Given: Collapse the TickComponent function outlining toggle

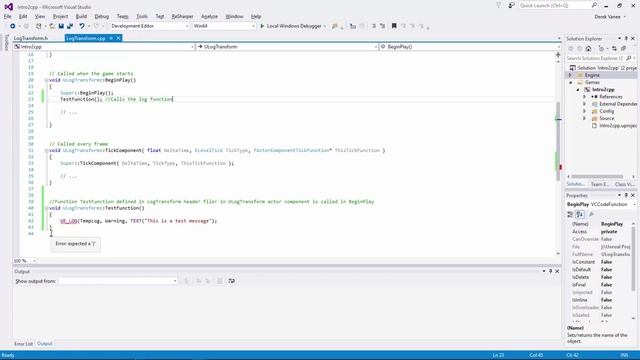Looking at the screenshot, I should (46, 151).
